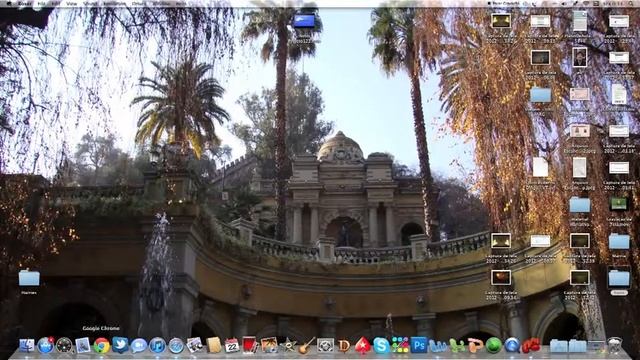Viewport: 640px width, 360px height.
Task: Launch iTunes from the Dock
Action: tap(158, 346)
